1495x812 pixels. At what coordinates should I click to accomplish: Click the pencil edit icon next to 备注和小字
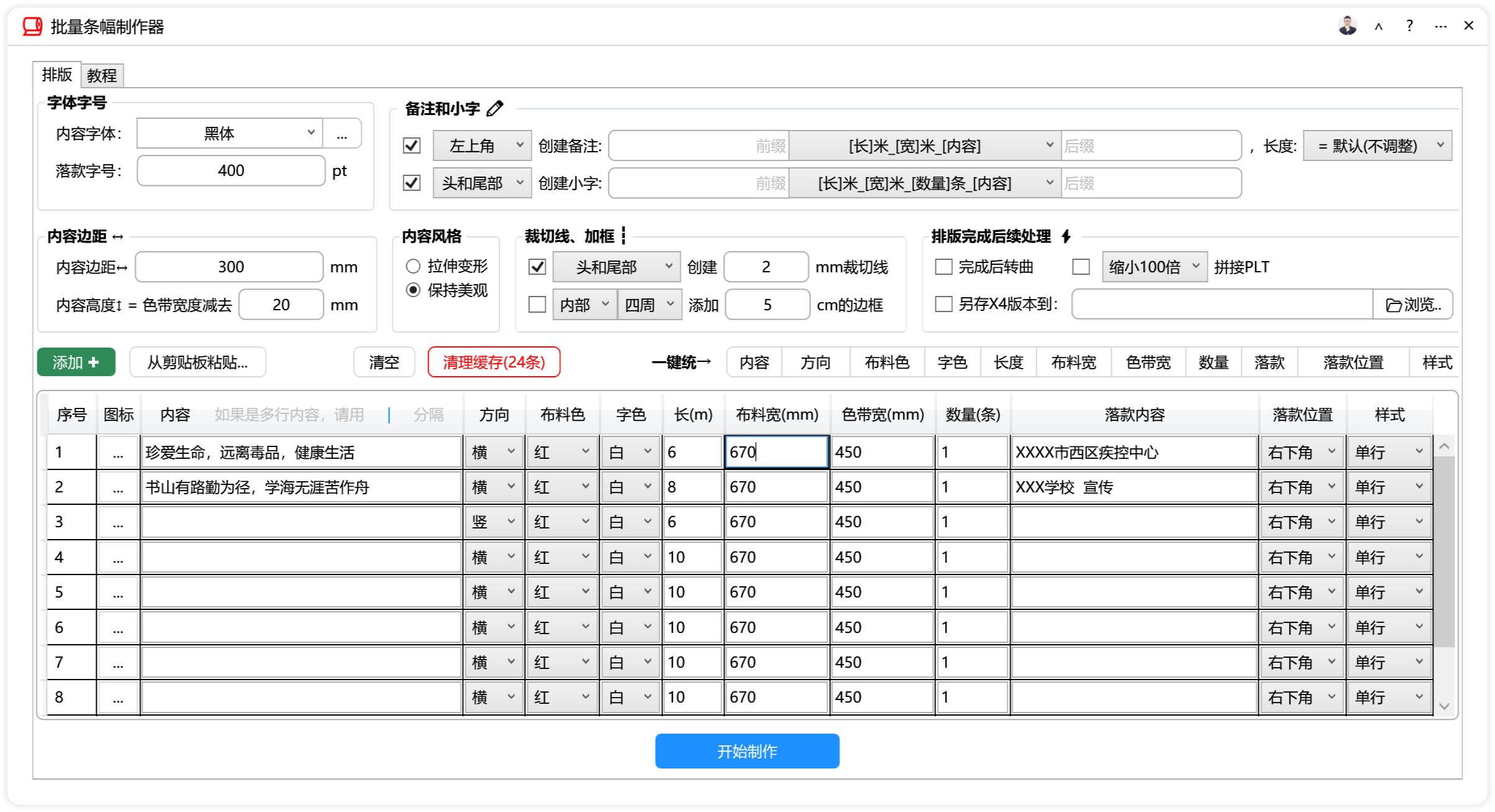[496, 108]
